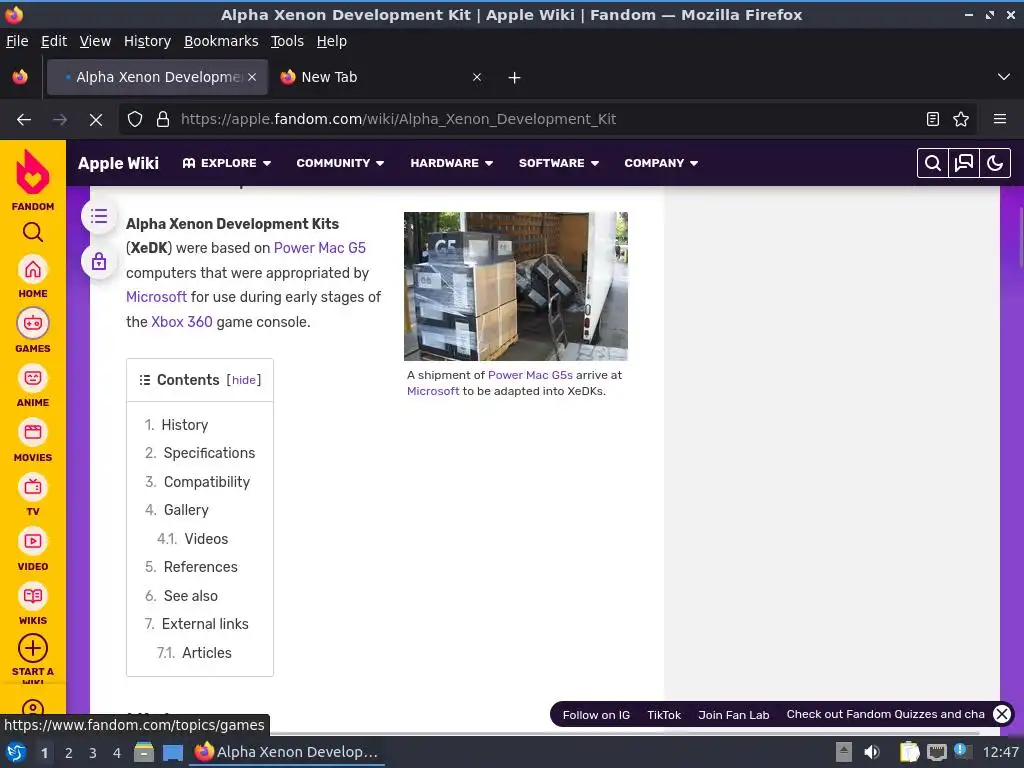Viewport: 1024px width, 768px height.
Task: Close the New Tab tab
Action: coord(477,77)
